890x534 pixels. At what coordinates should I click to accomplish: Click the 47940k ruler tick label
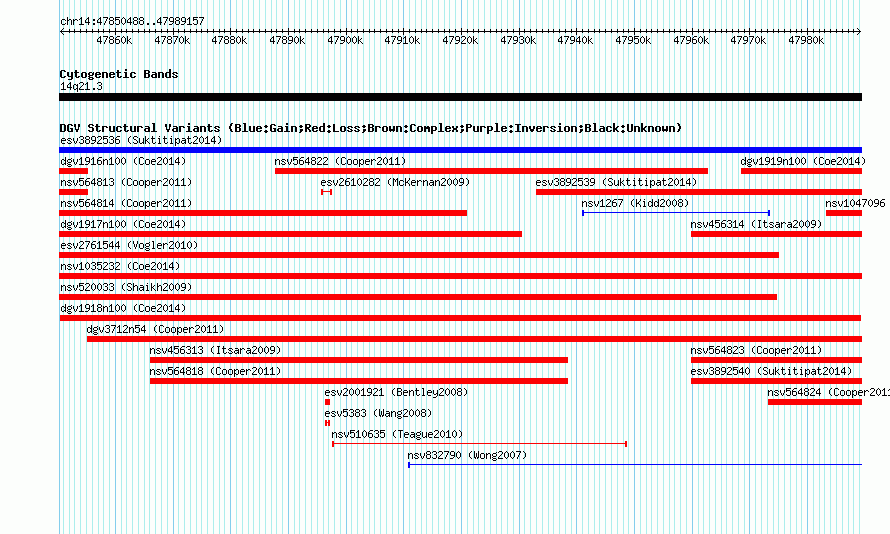[575, 40]
